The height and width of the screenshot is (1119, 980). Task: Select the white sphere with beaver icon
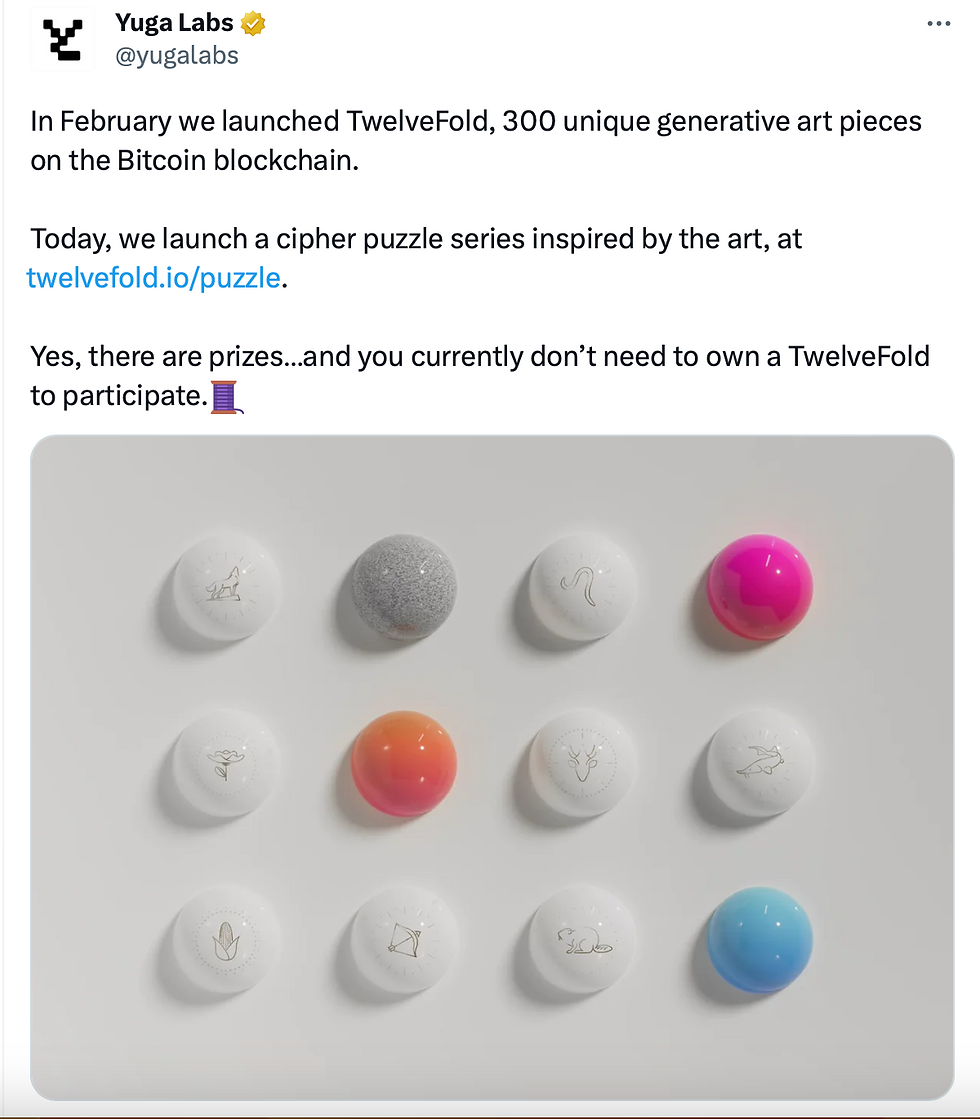point(582,940)
